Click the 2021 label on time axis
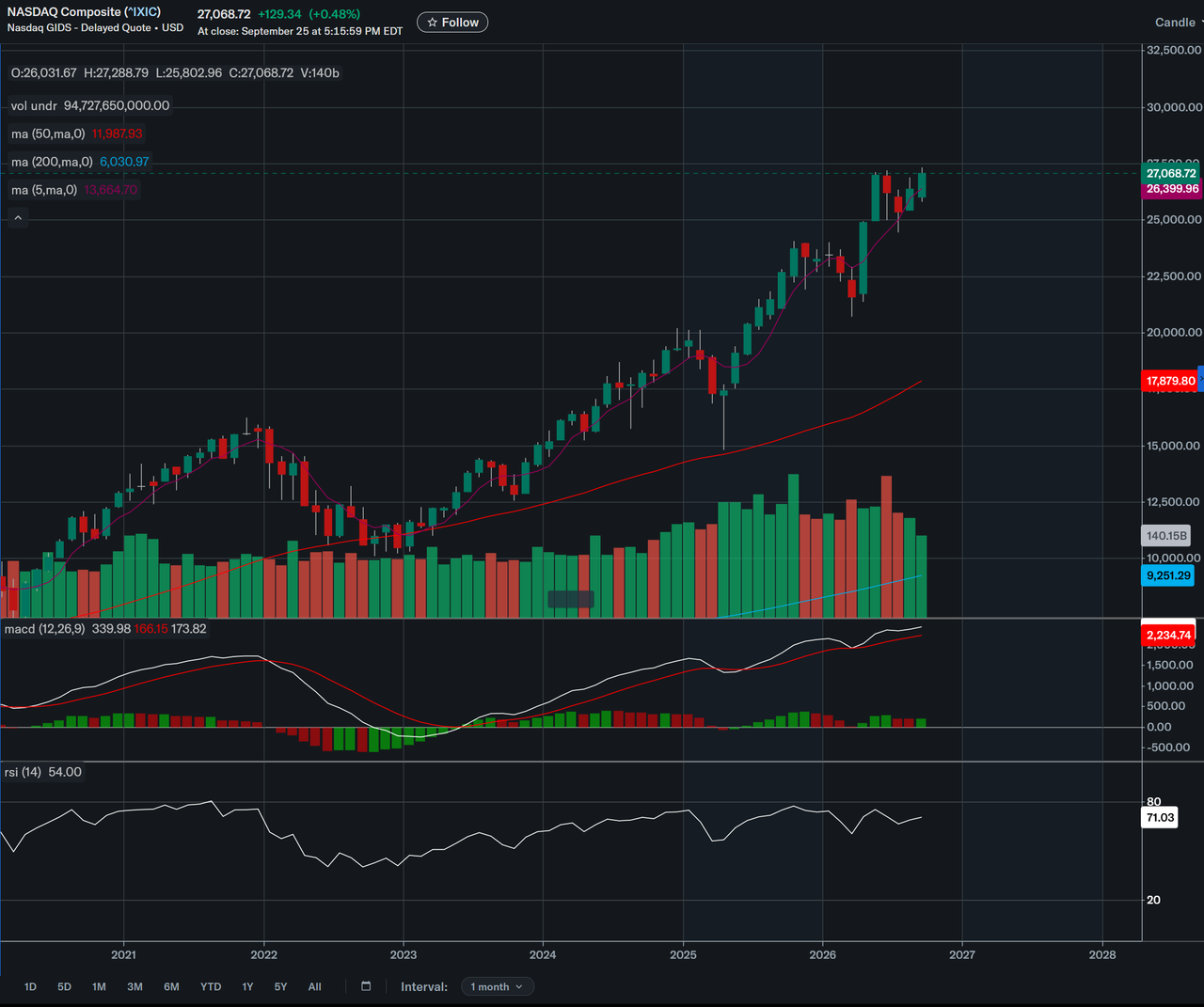The image size is (1204, 1007). [x=123, y=954]
